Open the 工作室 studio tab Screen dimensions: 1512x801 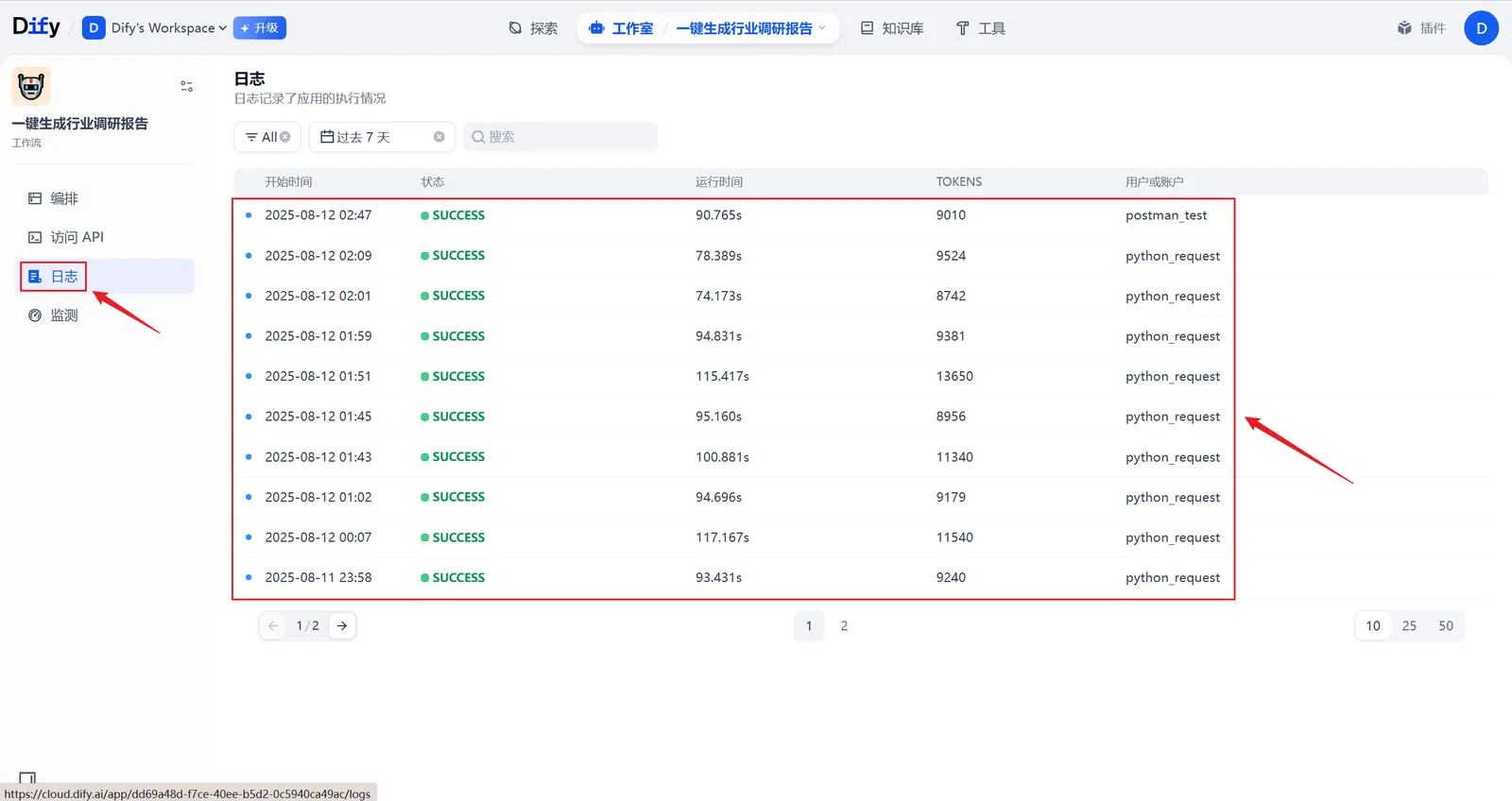click(621, 28)
